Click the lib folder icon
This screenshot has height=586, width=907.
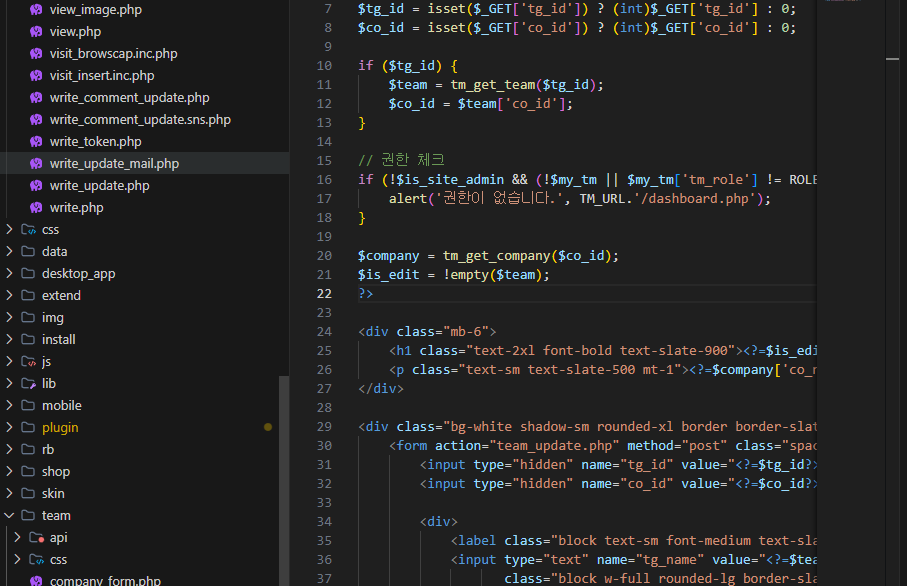(27, 384)
